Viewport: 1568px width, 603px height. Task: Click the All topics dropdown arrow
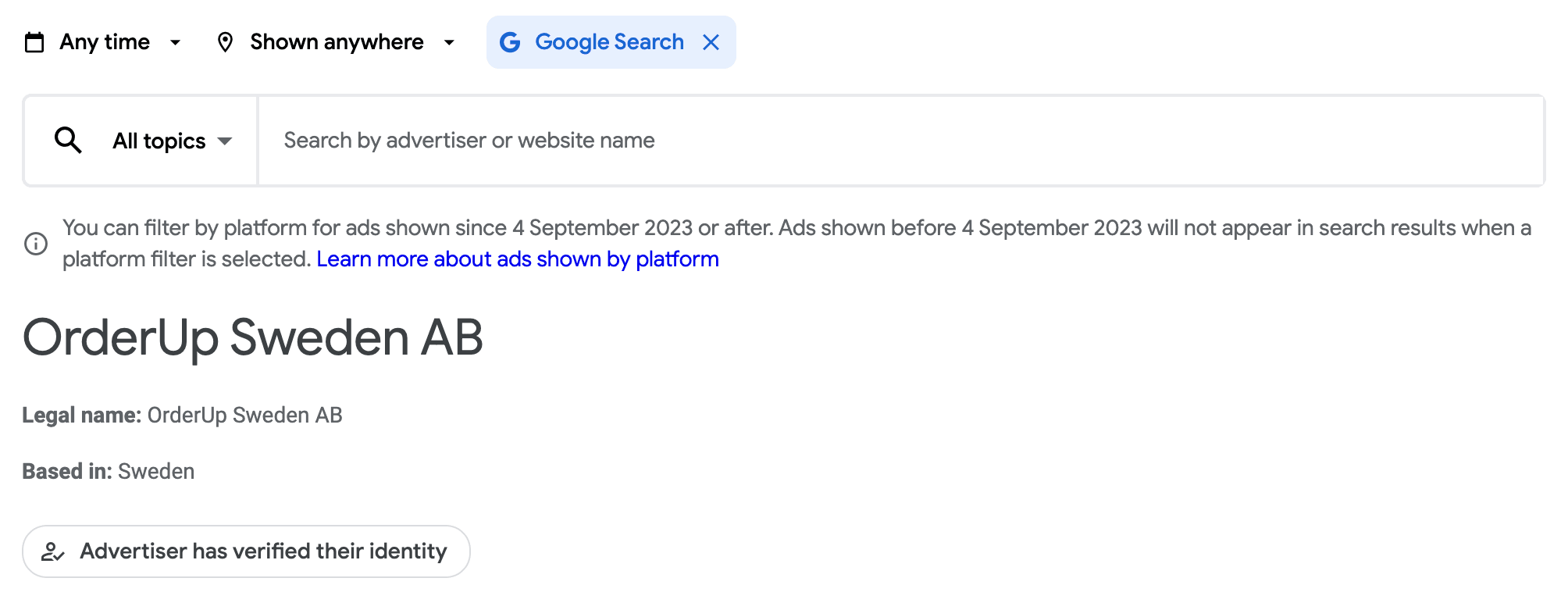225,141
